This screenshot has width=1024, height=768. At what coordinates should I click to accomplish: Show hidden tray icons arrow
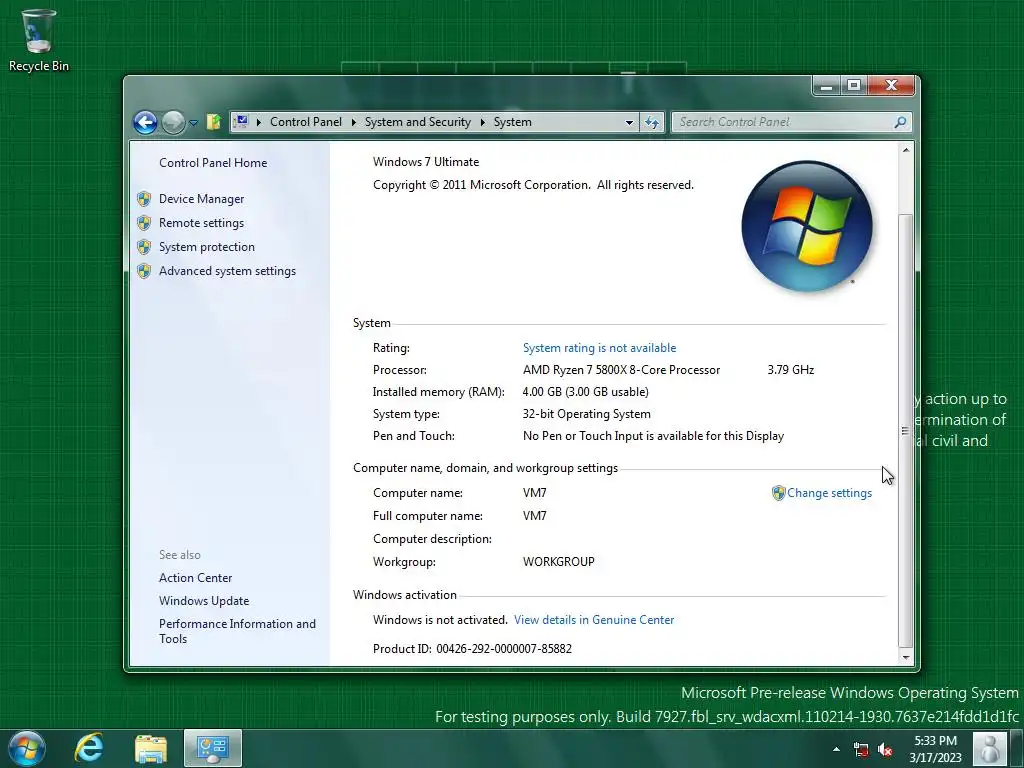(x=837, y=749)
